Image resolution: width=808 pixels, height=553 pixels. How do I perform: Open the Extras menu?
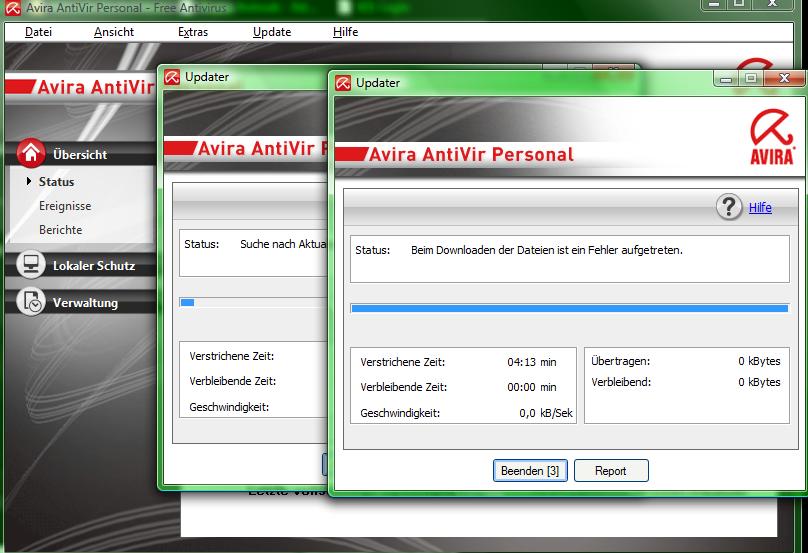(193, 32)
